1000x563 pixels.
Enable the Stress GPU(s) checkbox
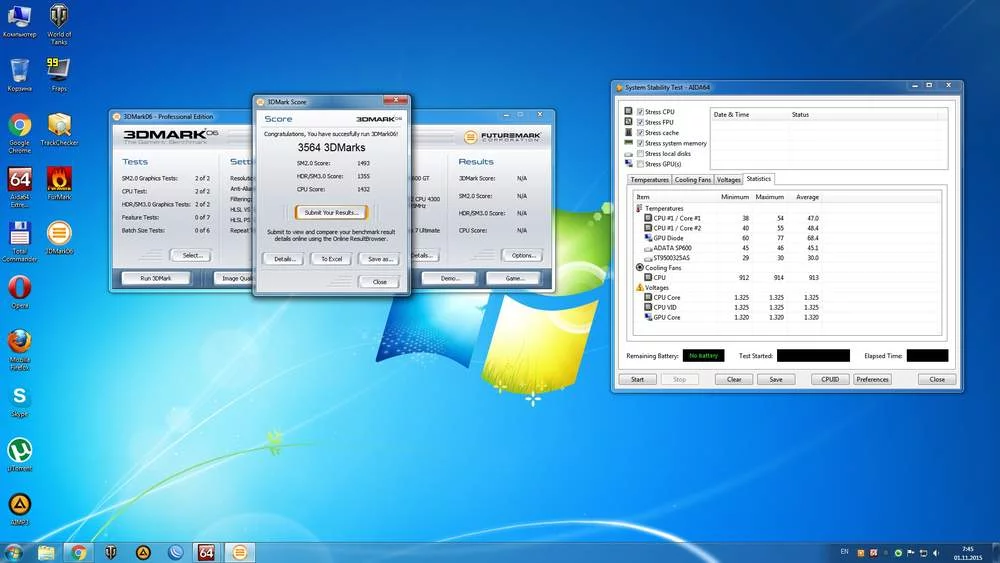[x=640, y=164]
